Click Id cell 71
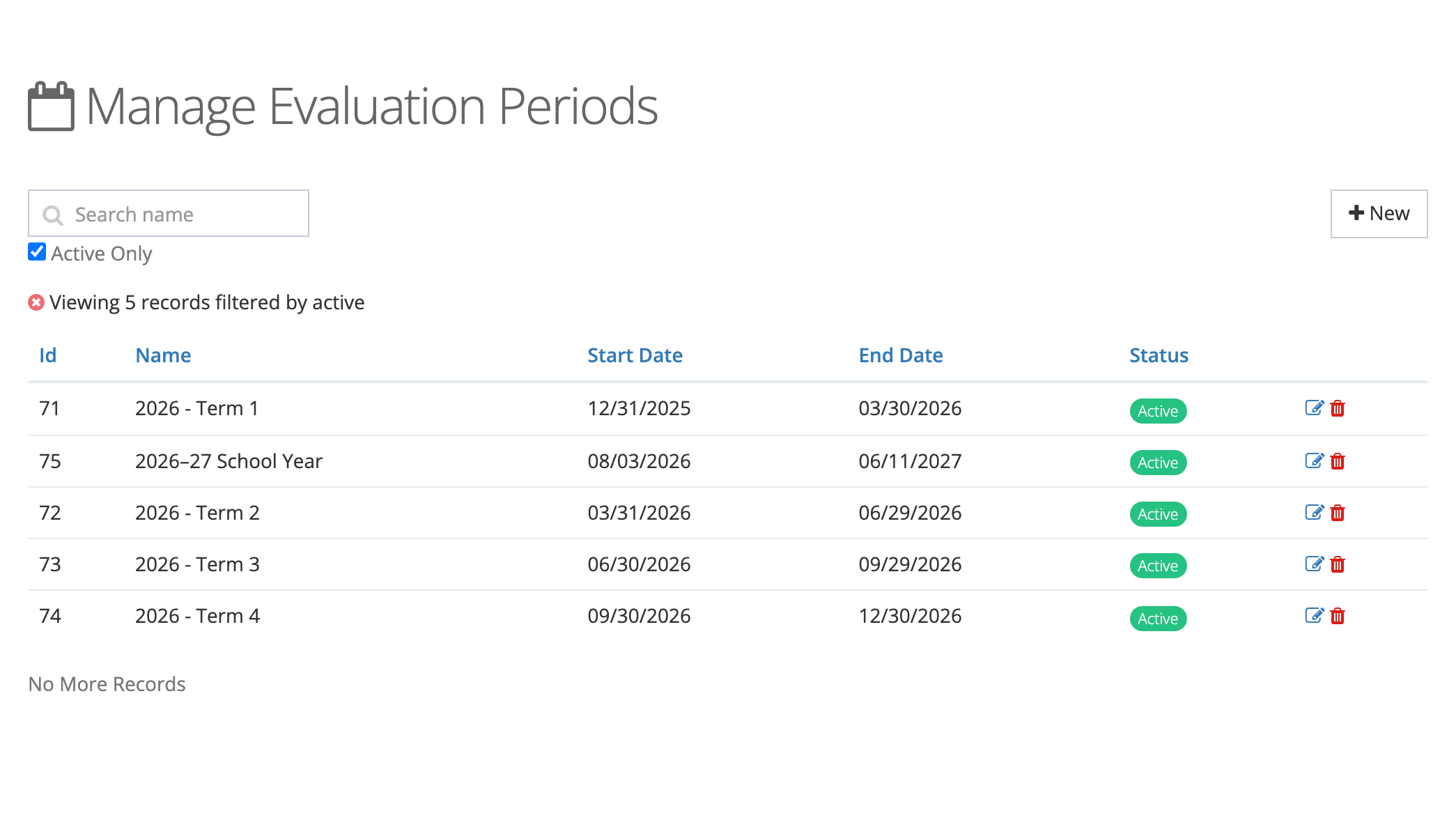 pyautogui.click(x=49, y=408)
